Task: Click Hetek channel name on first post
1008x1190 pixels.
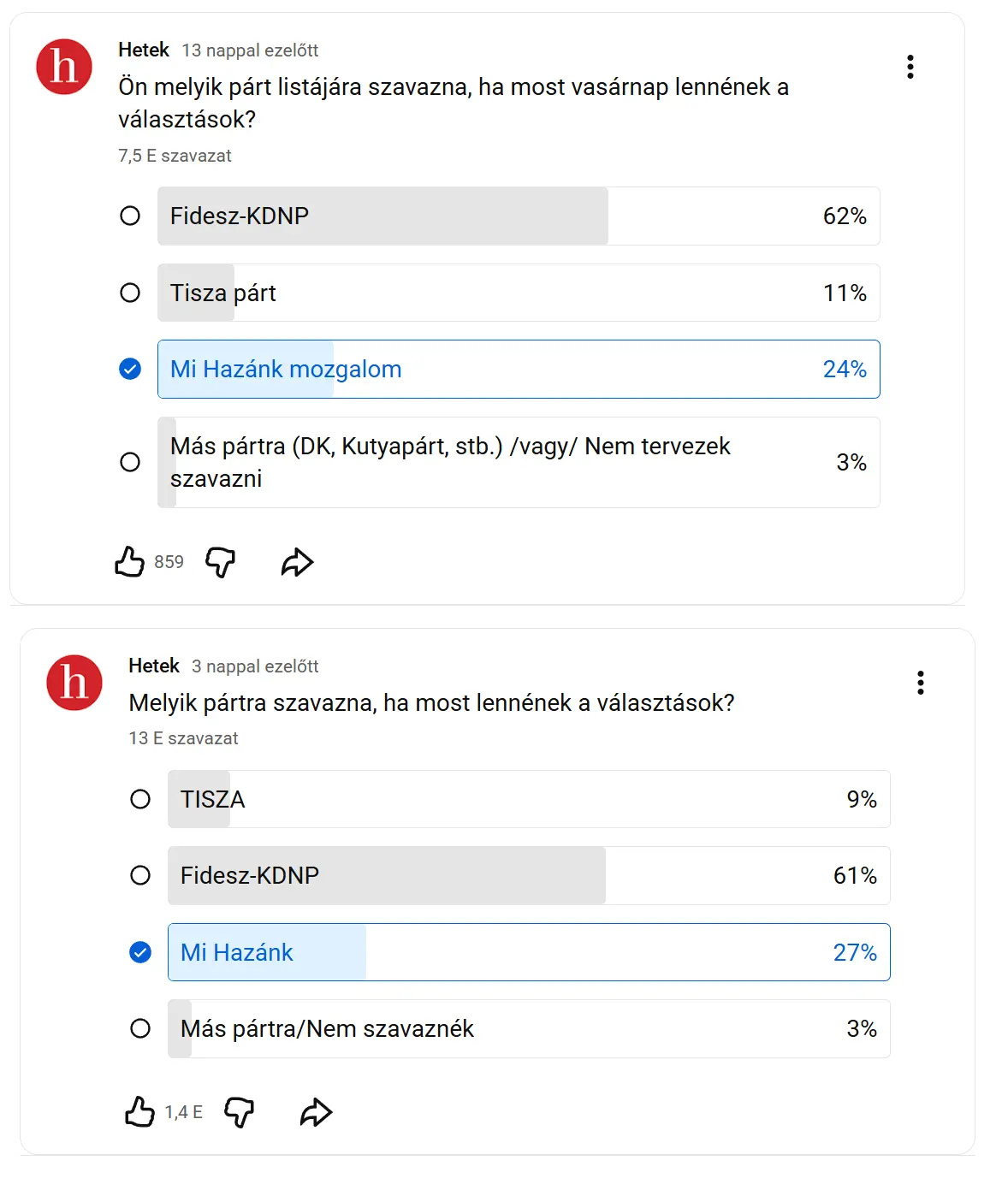Action: point(144,50)
